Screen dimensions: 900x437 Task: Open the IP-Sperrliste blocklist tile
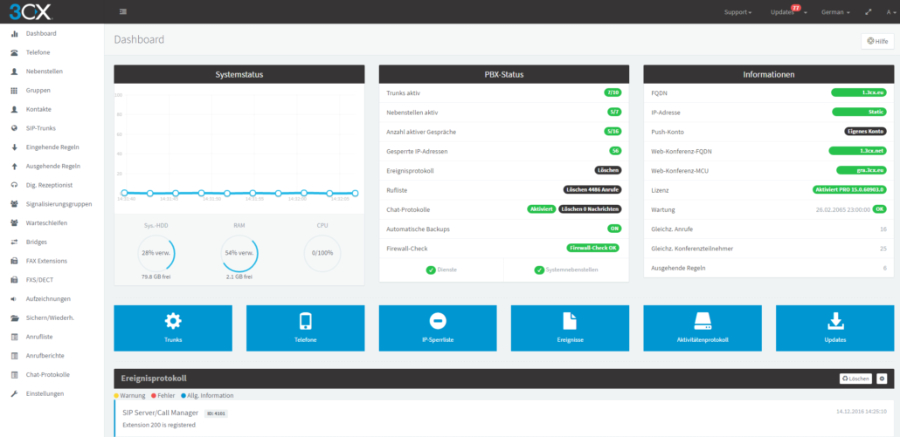437,328
